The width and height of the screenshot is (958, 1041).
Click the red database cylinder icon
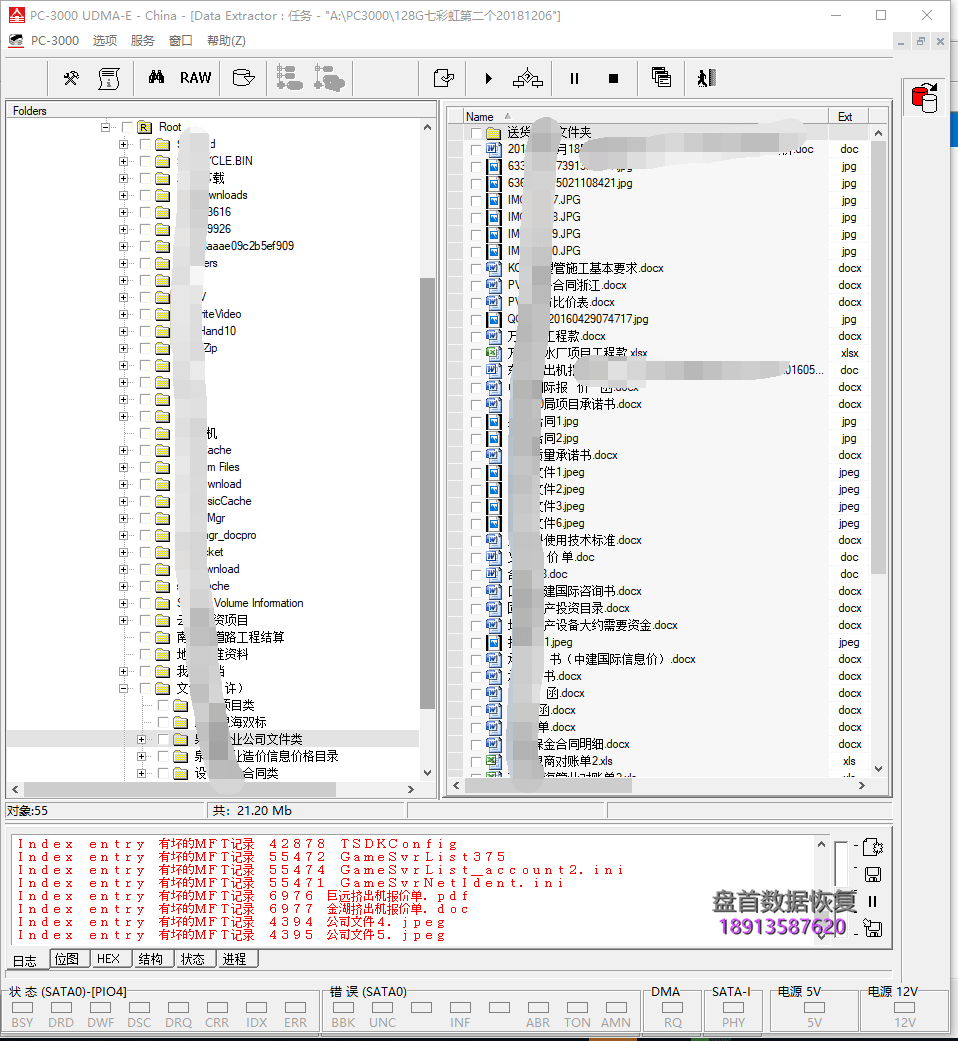coord(925,98)
